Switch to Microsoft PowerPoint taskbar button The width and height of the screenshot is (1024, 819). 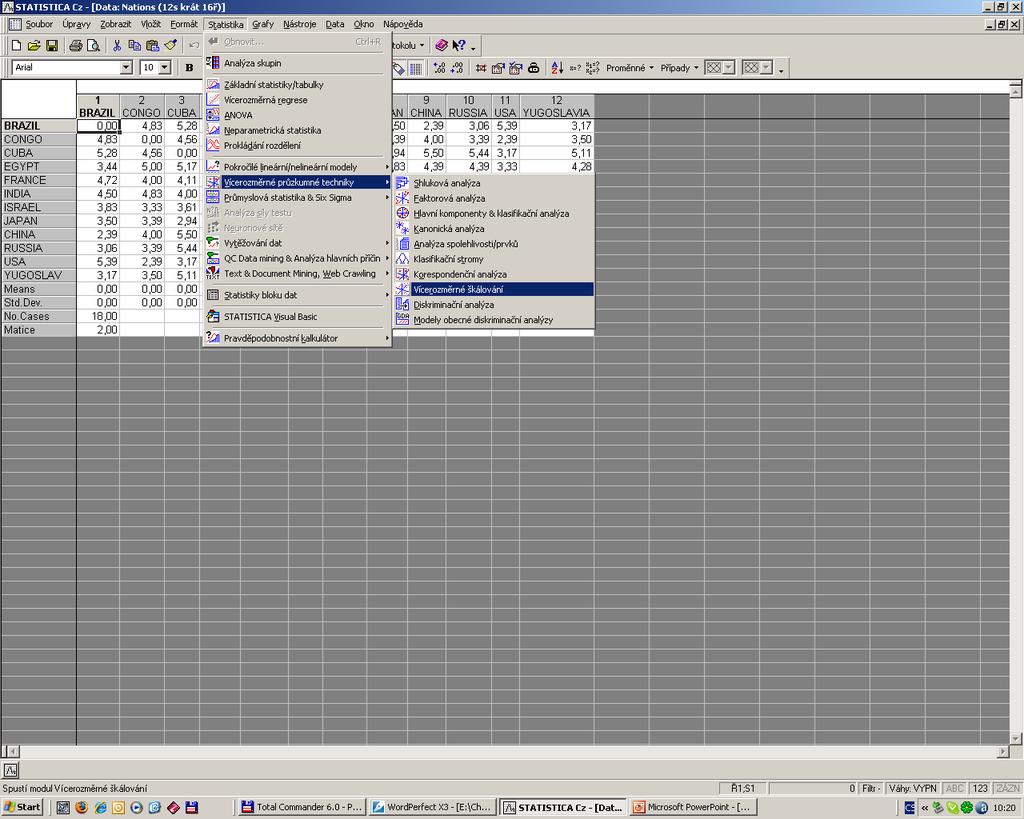(x=692, y=807)
